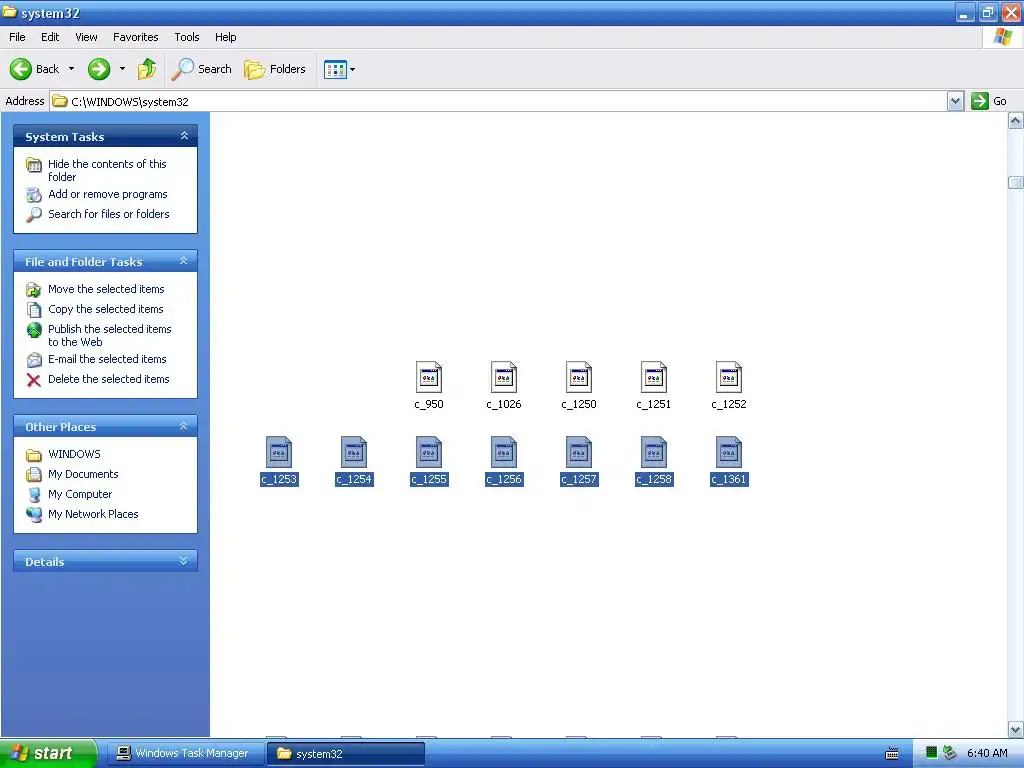Click the Windows flag logo throbber

click(1002, 37)
